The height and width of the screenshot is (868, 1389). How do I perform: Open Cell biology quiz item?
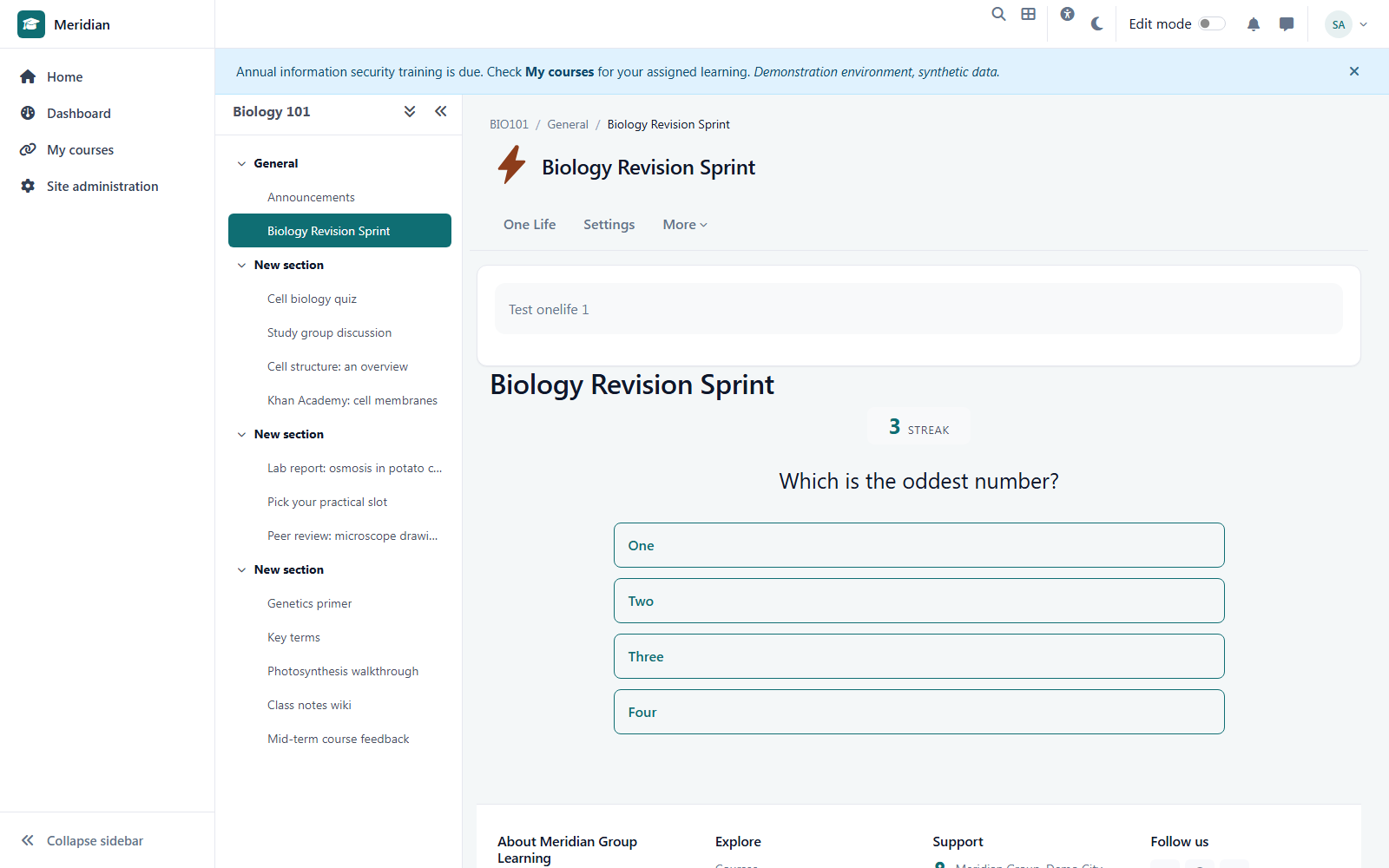tap(312, 299)
